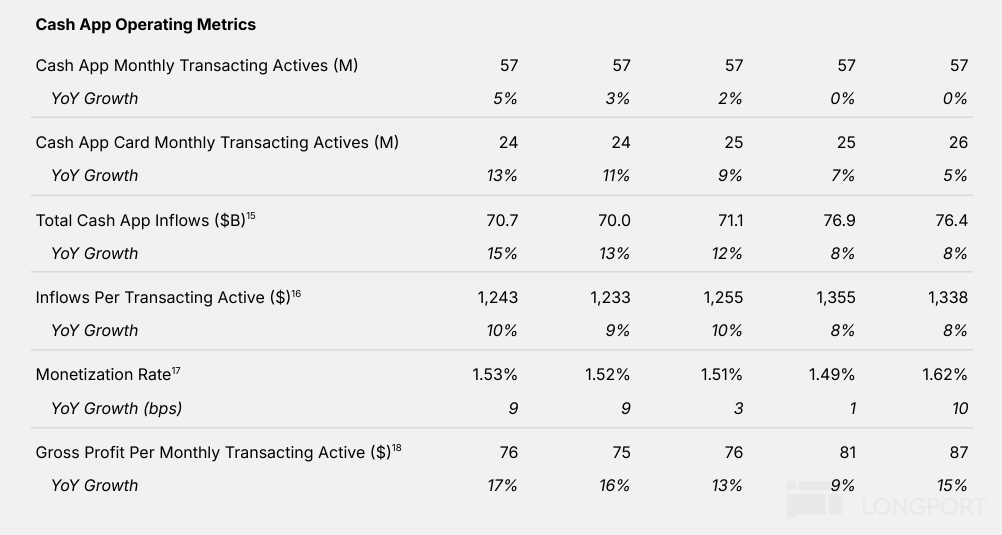Select the 26 Cash App Card actives value
The height and width of the screenshot is (535, 1002).
(x=959, y=142)
